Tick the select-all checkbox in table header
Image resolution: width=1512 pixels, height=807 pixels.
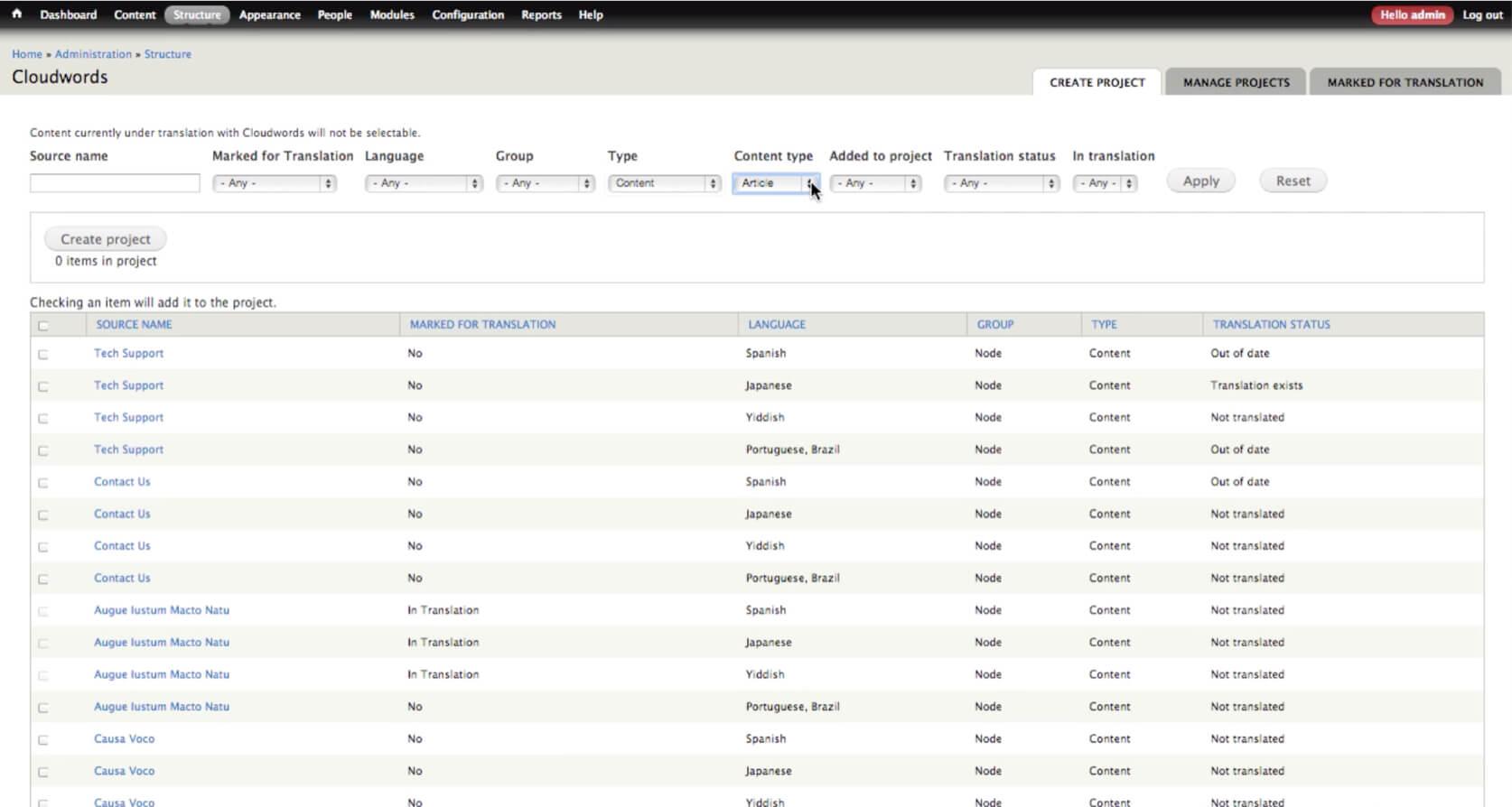(x=43, y=326)
